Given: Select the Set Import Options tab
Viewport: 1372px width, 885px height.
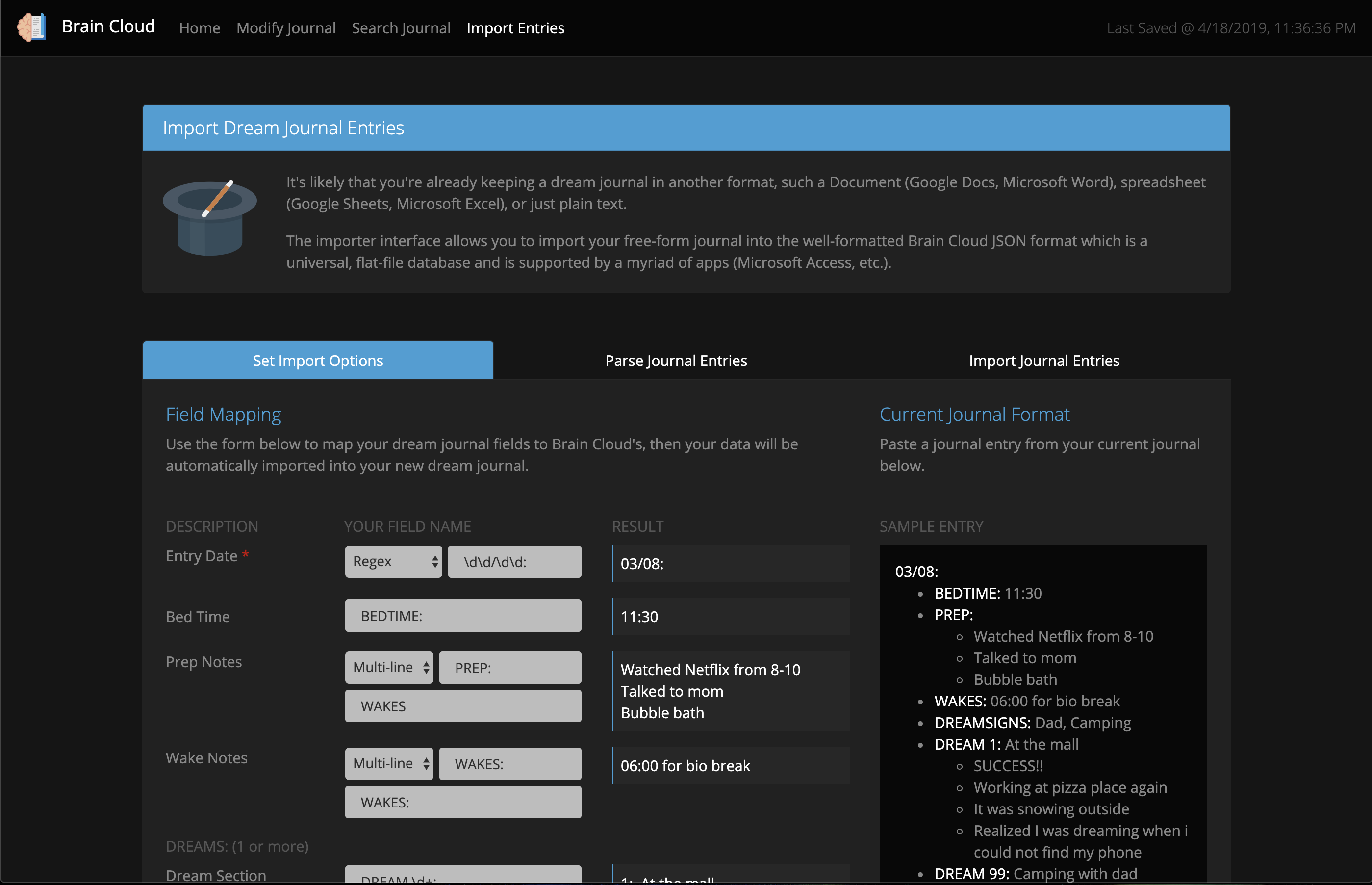Looking at the screenshot, I should click(318, 361).
